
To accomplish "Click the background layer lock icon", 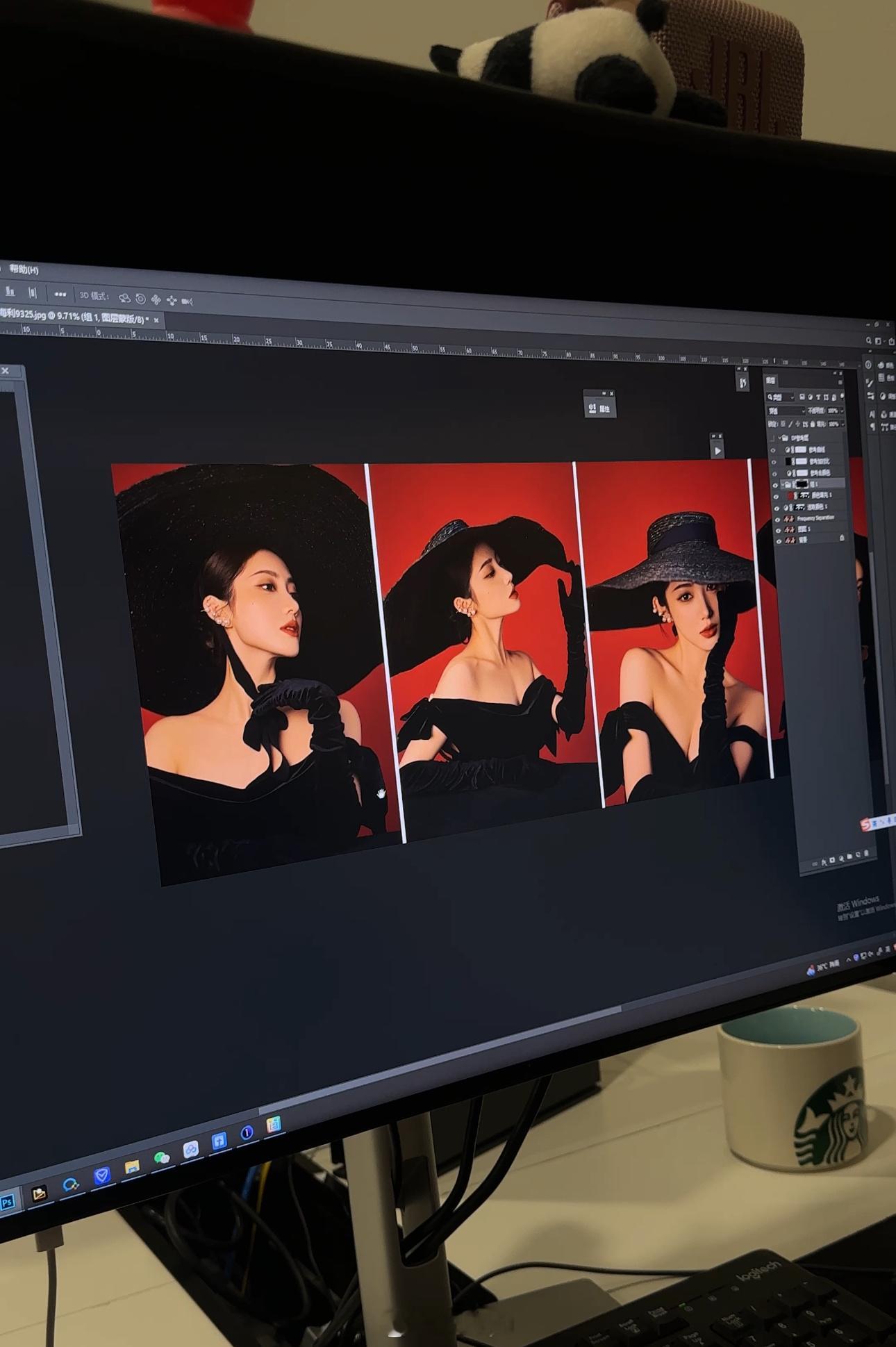I will point(843,538).
